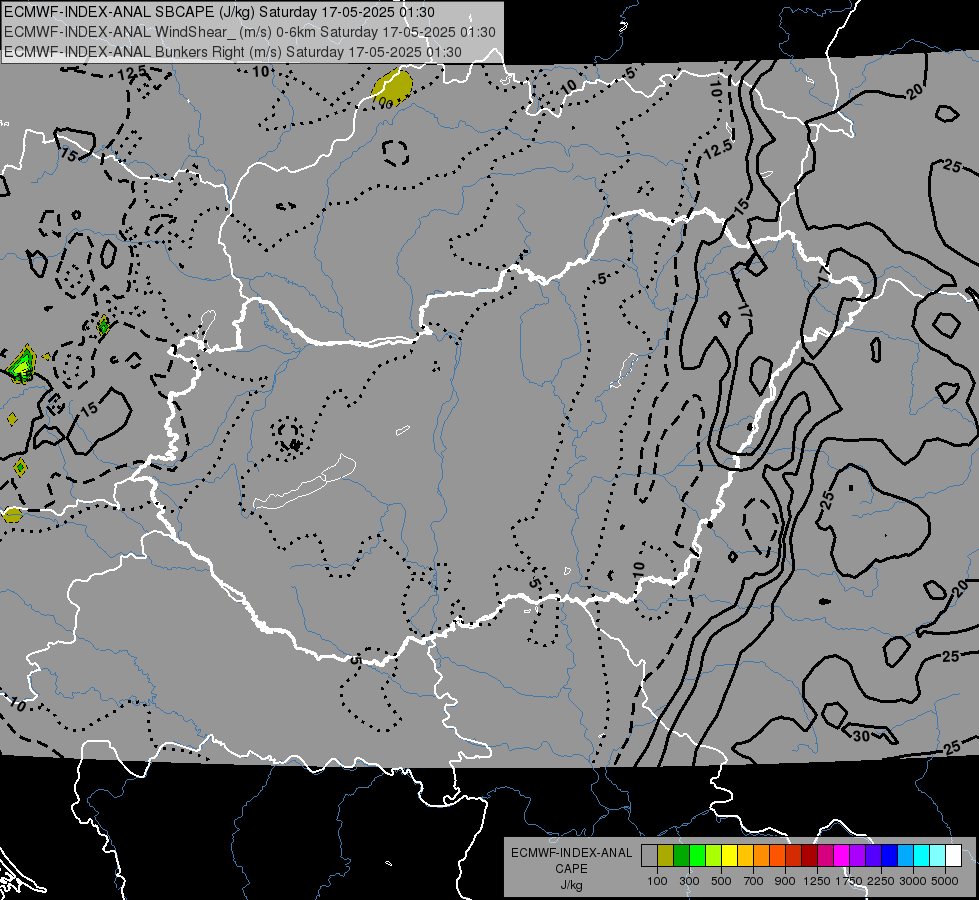Choose the indigo legend swatch
The width and height of the screenshot is (979, 900).
tap(873, 856)
